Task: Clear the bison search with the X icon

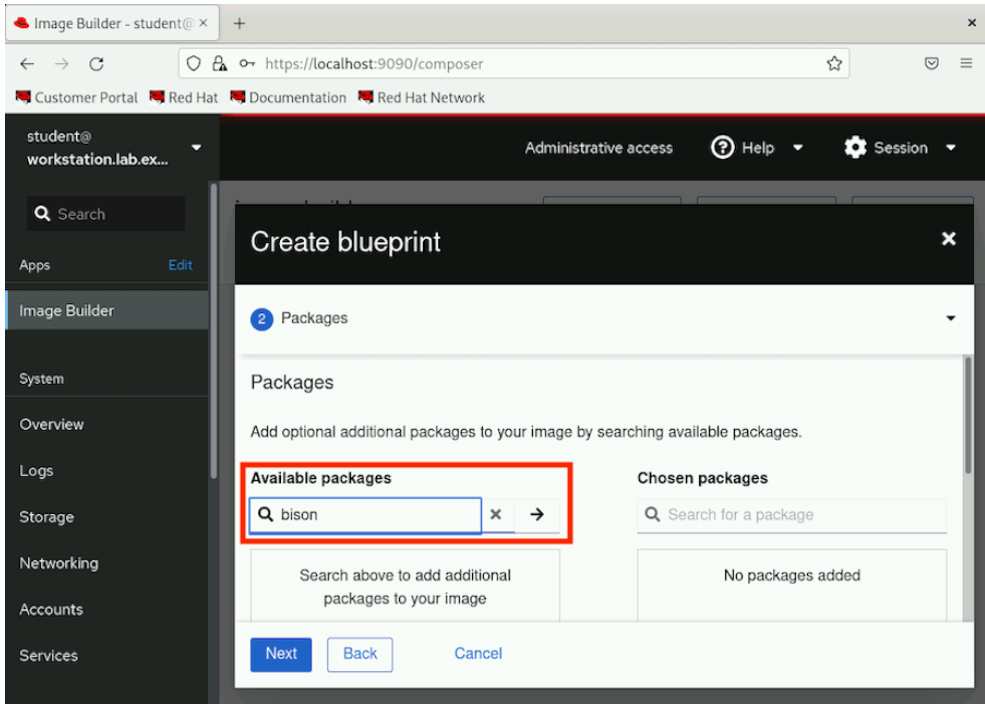Action: pos(496,515)
